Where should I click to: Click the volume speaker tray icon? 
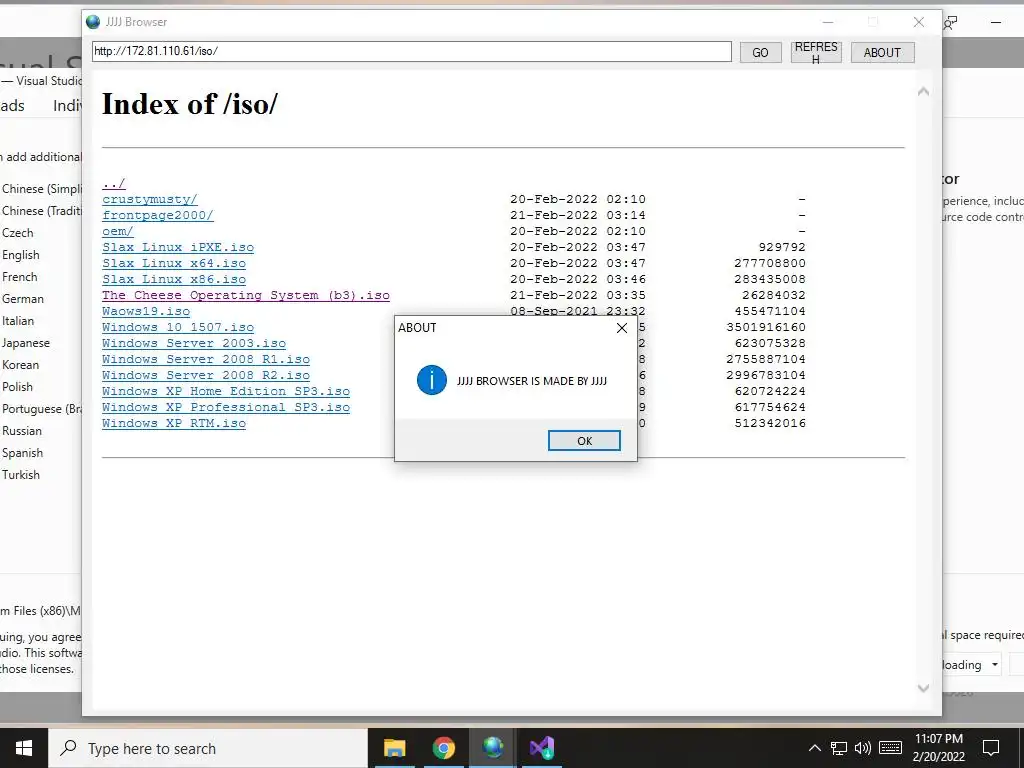click(863, 748)
